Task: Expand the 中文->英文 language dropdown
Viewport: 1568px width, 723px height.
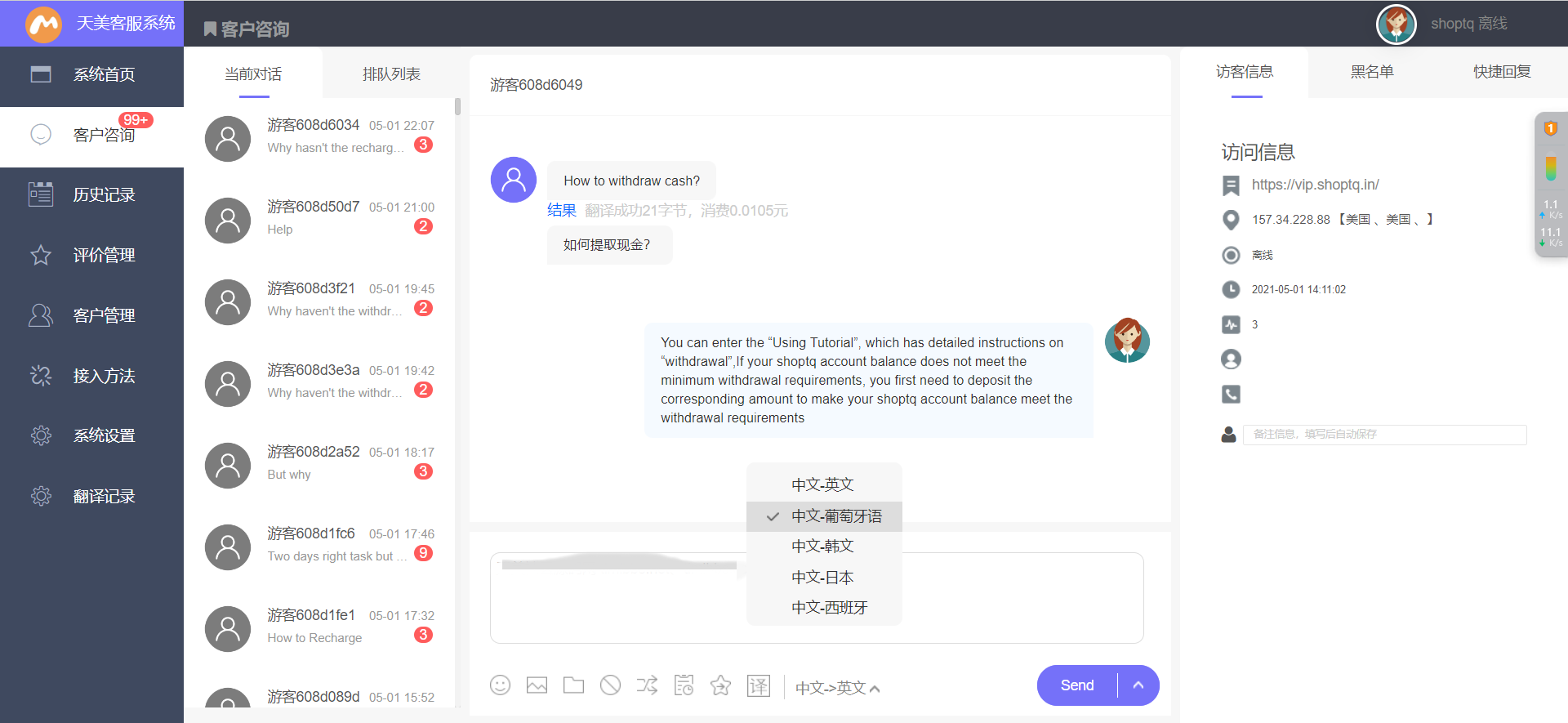Action: [x=837, y=688]
